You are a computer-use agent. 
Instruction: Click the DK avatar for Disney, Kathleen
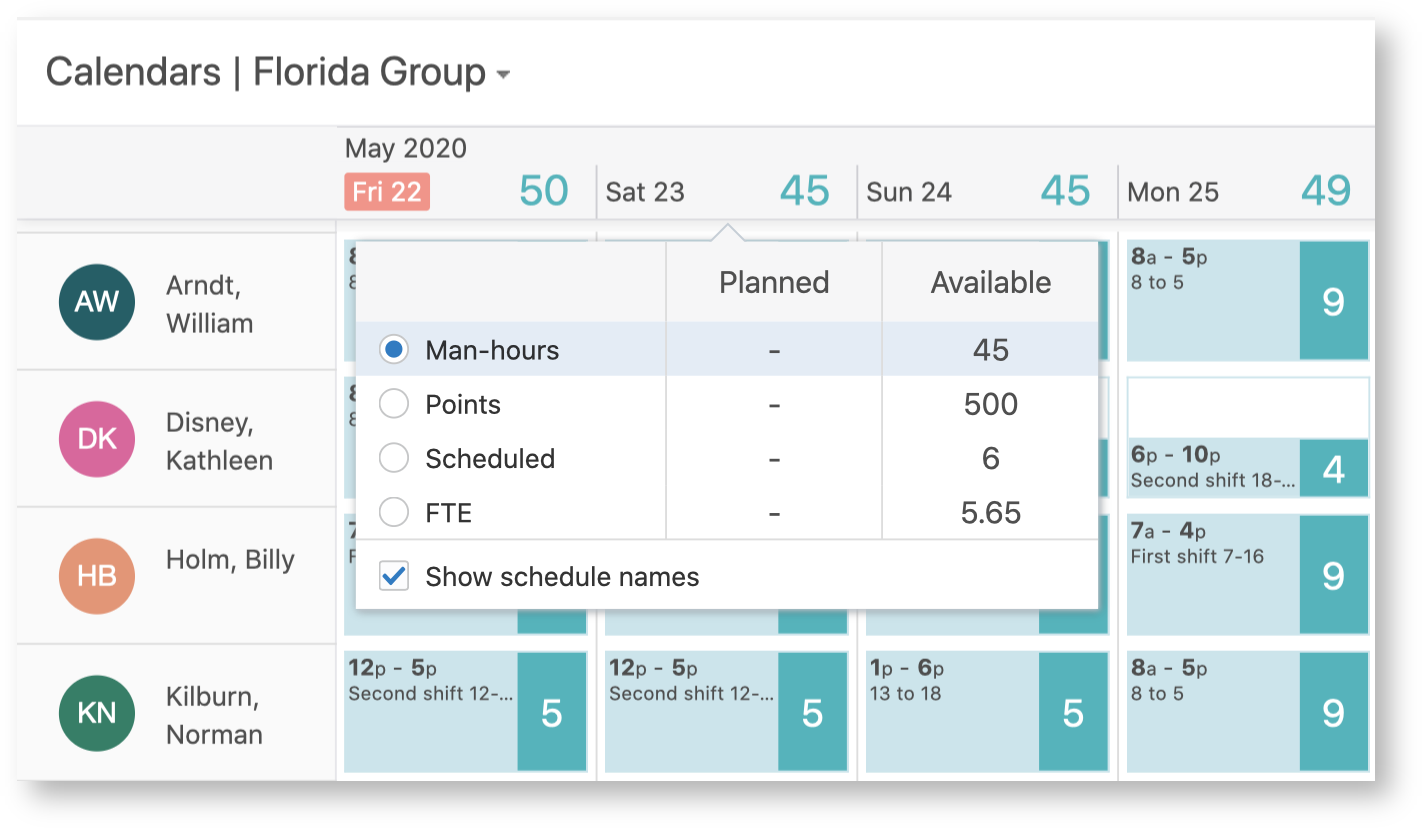pos(97,439)
